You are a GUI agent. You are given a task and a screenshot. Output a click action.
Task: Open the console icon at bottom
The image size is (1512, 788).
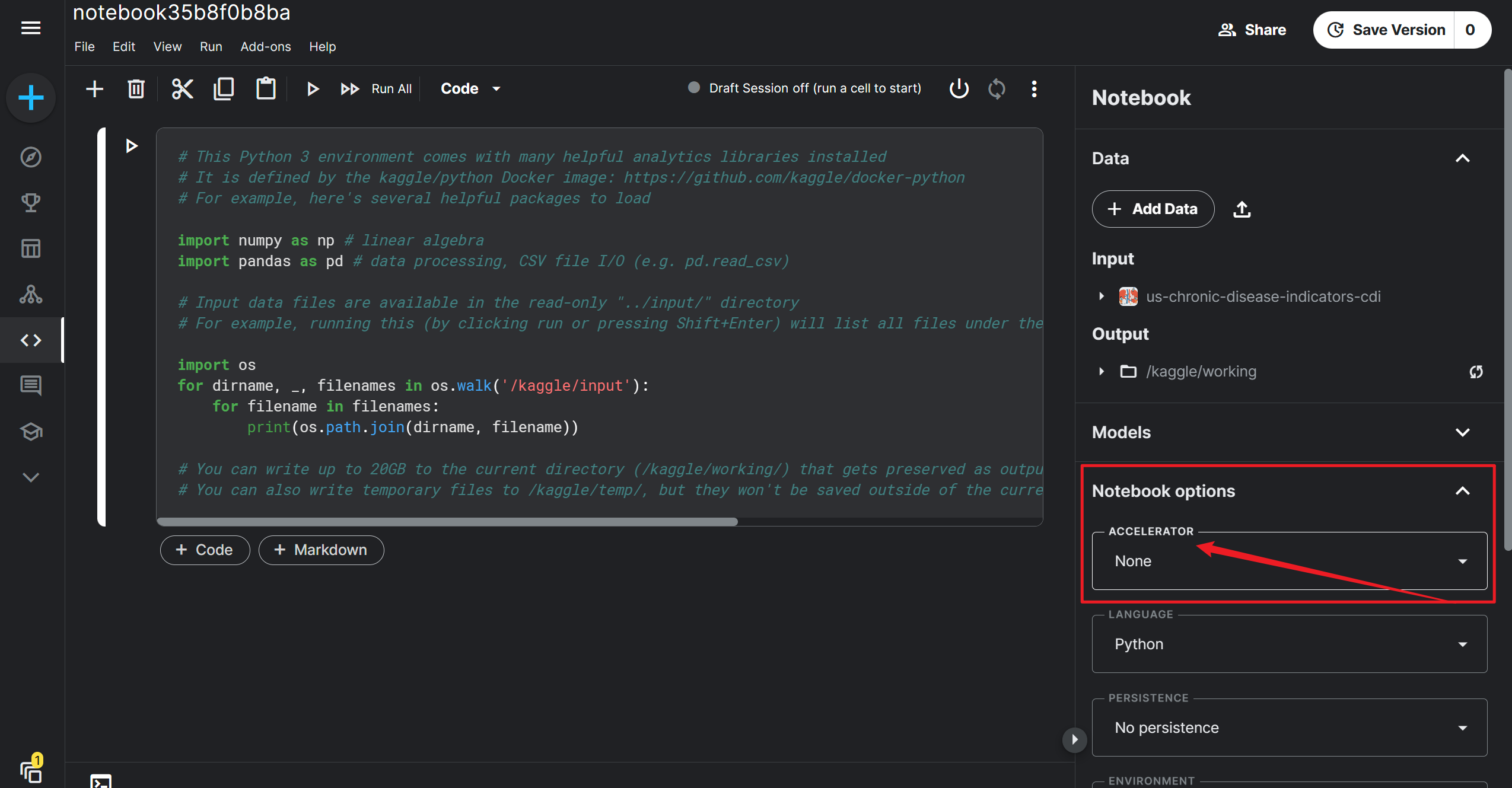tap(101, 781)
